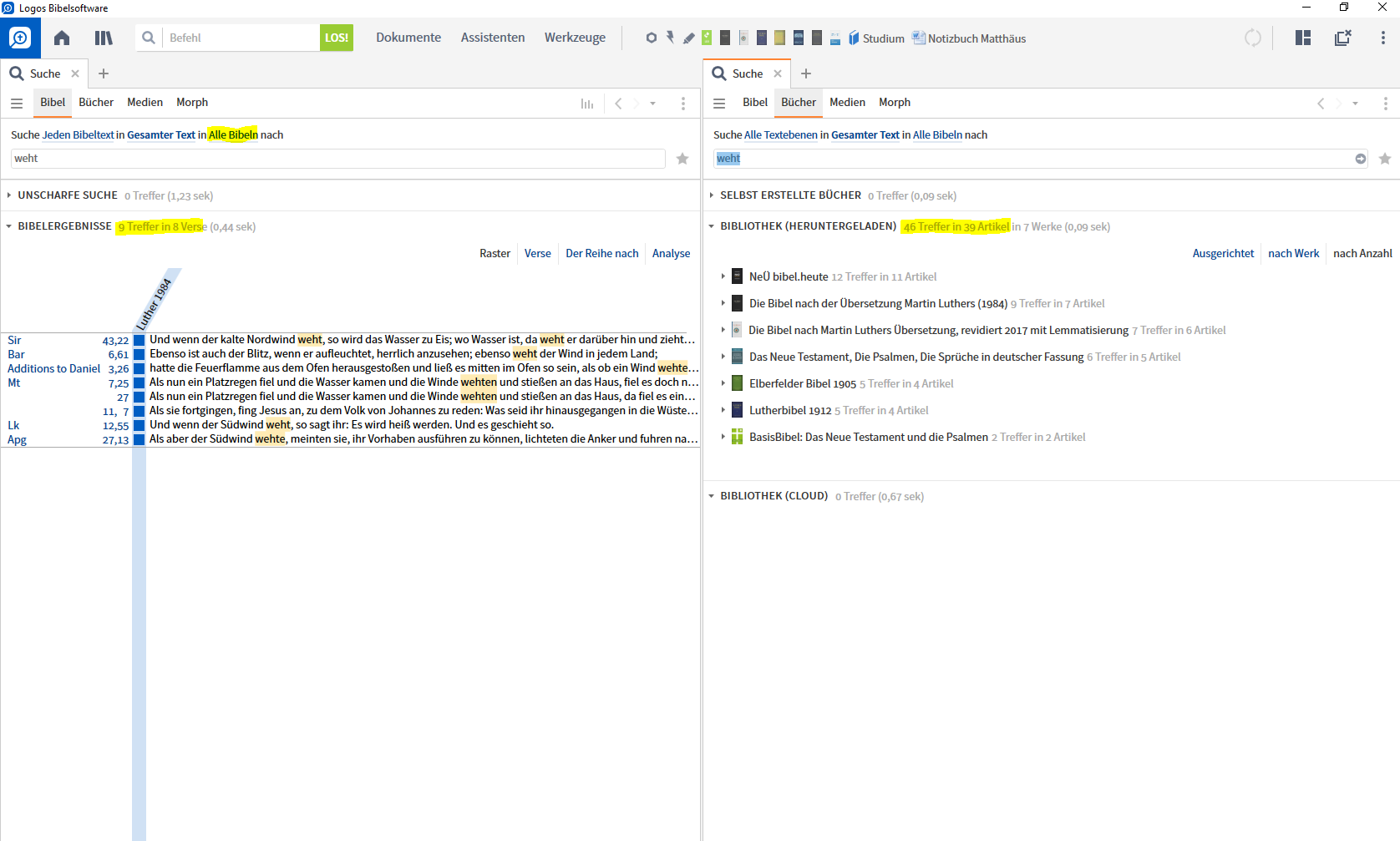Open right search panel hamburger menu
1400x841 pixels.
719,104
